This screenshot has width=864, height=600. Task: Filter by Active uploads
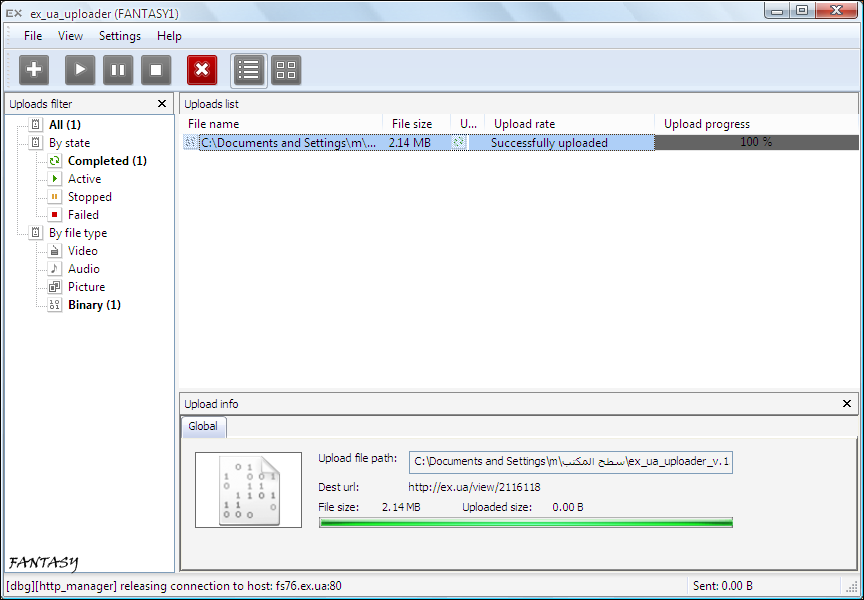tap(84, 179)
